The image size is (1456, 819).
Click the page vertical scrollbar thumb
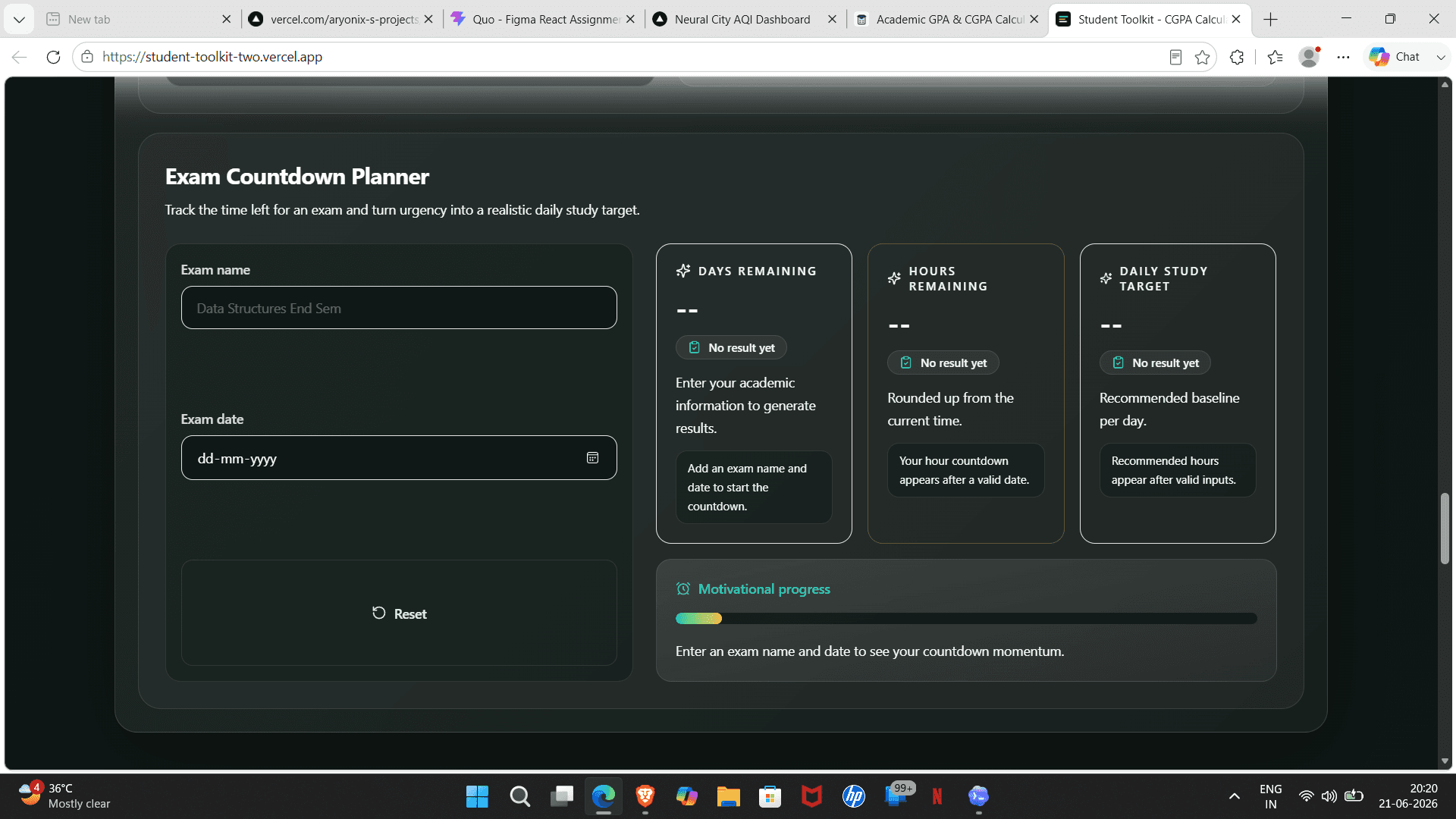coord(1445,529)
